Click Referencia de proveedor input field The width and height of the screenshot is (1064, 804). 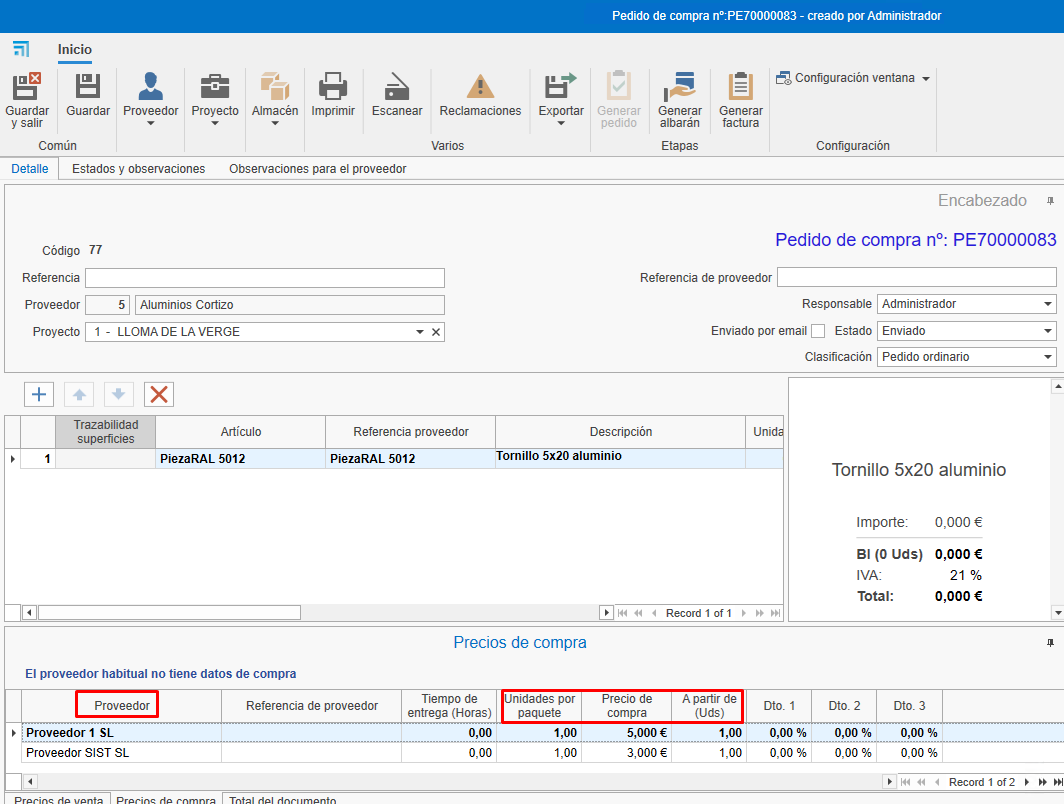pos(916,277)
